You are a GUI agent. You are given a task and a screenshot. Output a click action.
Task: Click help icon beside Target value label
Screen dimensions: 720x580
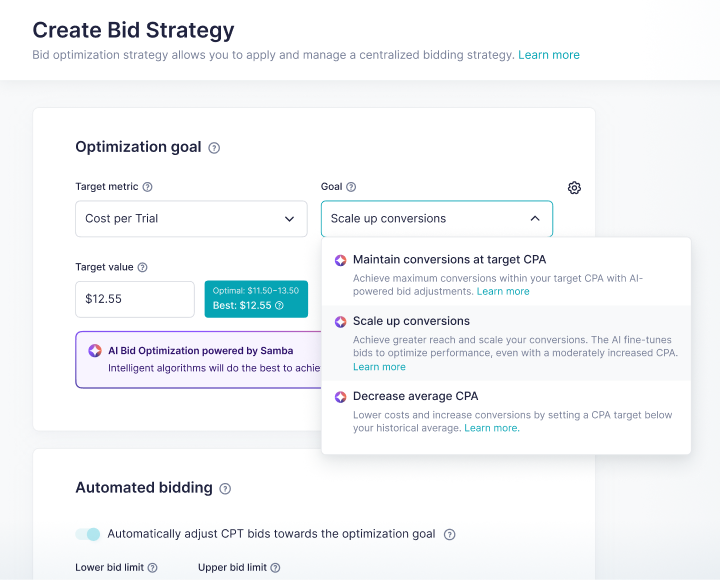coord(143,268)
